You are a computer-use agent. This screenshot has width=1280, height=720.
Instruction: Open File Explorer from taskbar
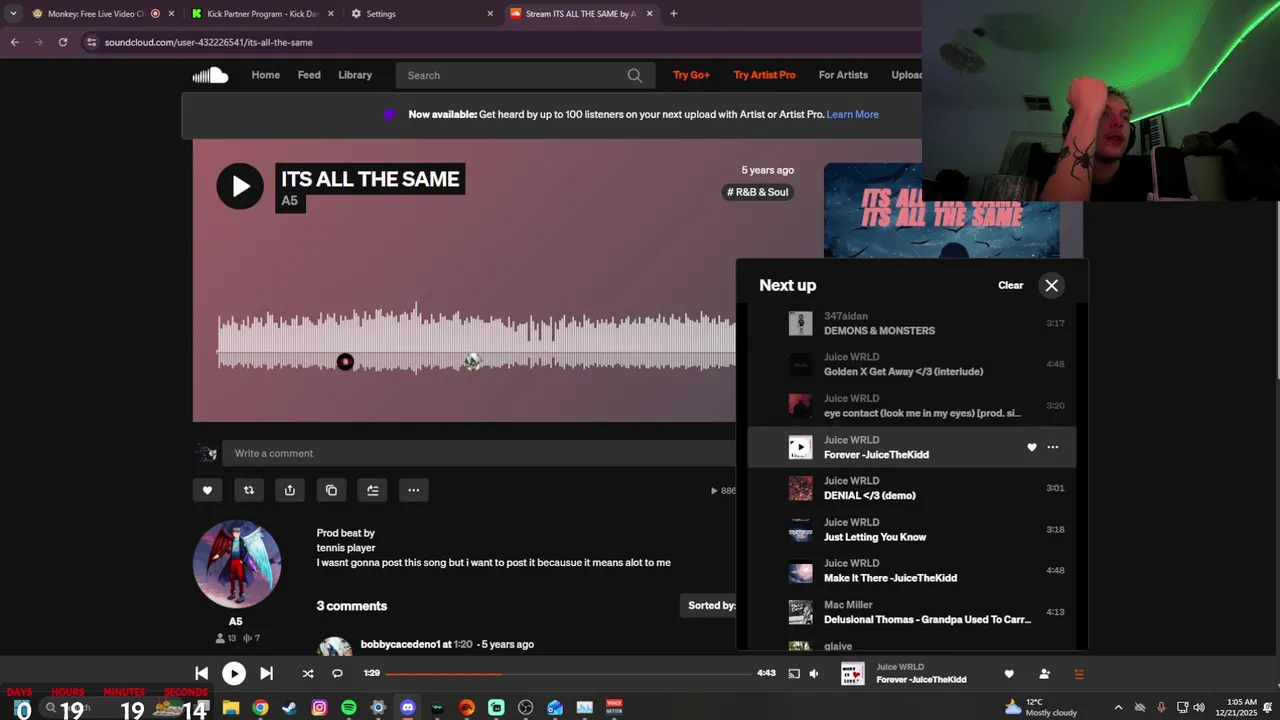tap(230, 707)
